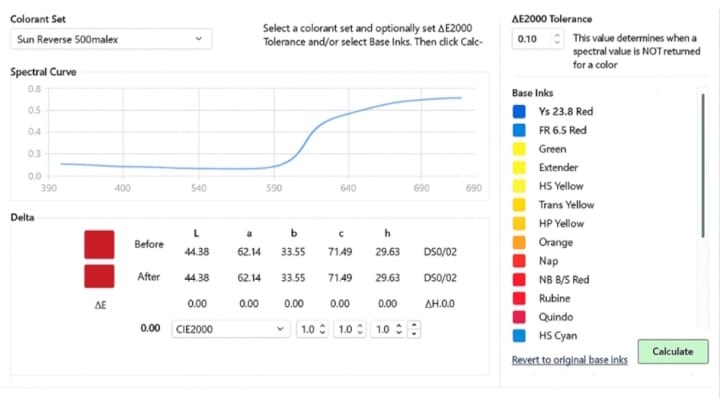Screen dimensions: 720x408
Task: Select the After color swatch
Action: tap(99, 277)
